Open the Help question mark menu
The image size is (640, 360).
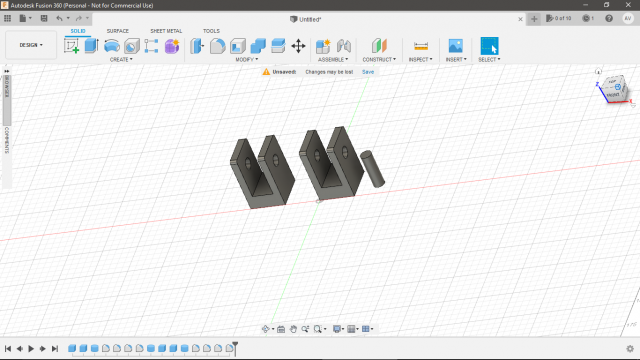pyautogui.click(x=609, y=18)
